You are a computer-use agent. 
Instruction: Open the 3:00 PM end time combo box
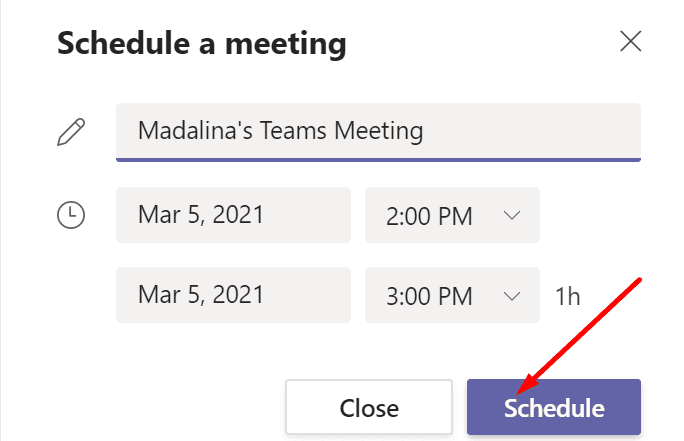click(x=452, y=295)
